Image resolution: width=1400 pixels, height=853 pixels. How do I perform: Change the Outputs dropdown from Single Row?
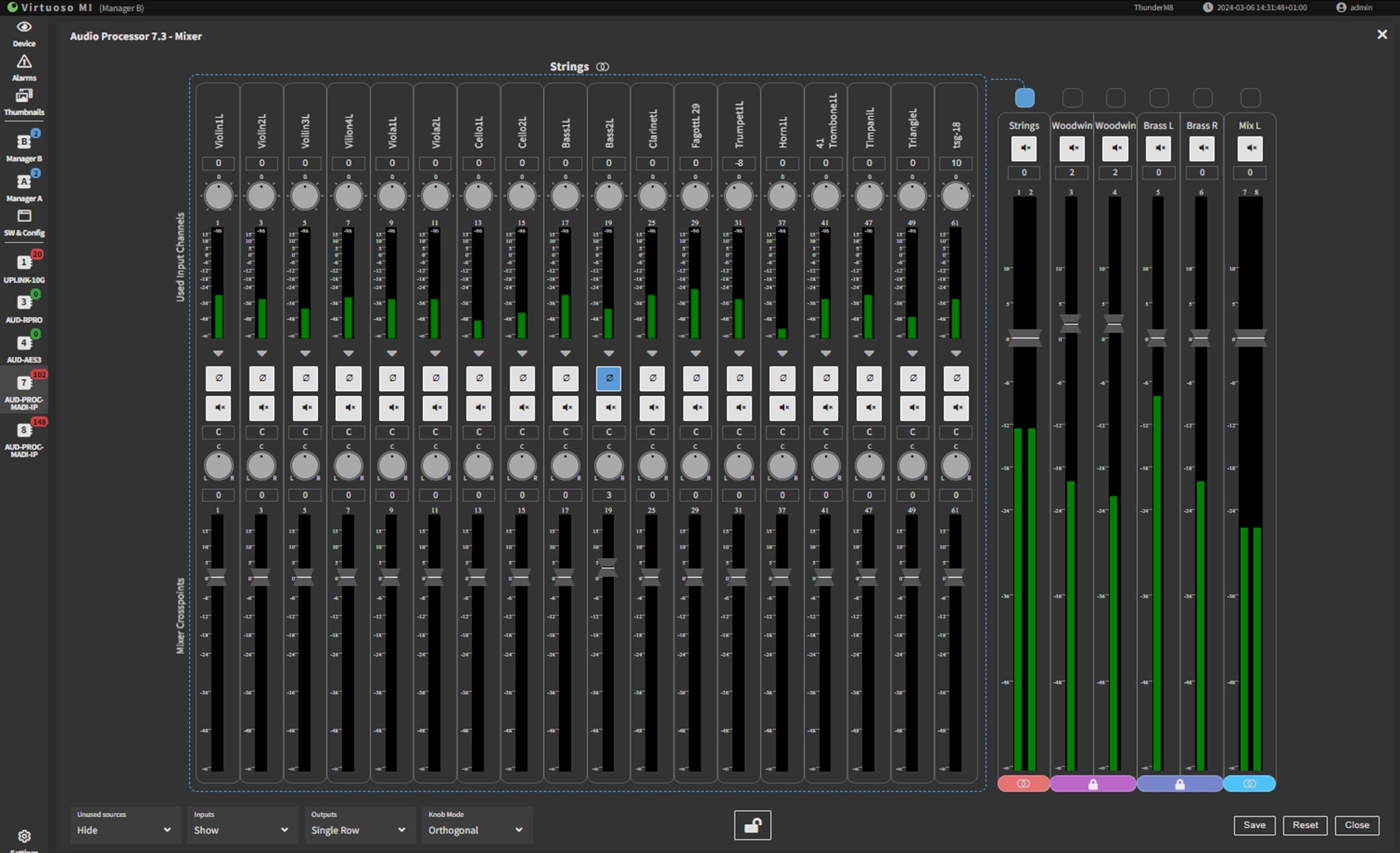pyautogui.click(x=359, y=830)
